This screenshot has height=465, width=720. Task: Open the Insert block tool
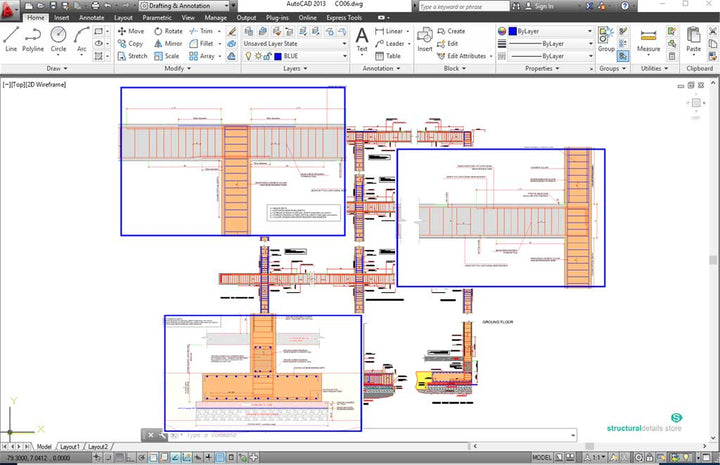coord(425,39)
